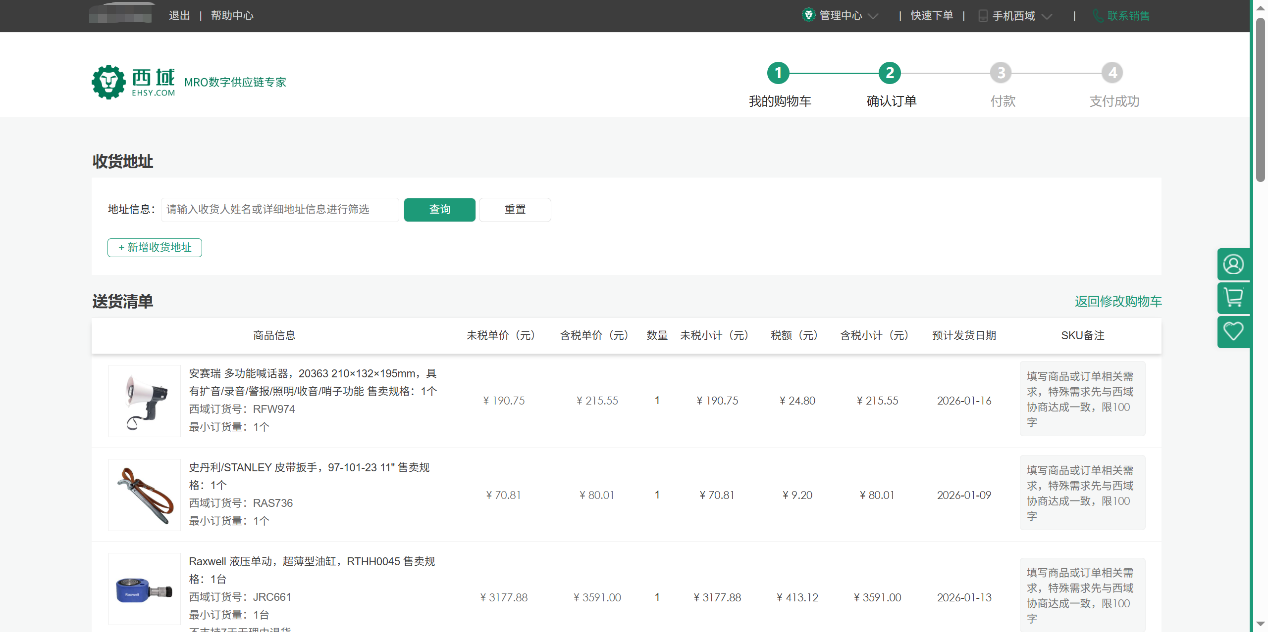Click the heart favorites sidebar icon

pyautogui.click(x=1233, y=331)
